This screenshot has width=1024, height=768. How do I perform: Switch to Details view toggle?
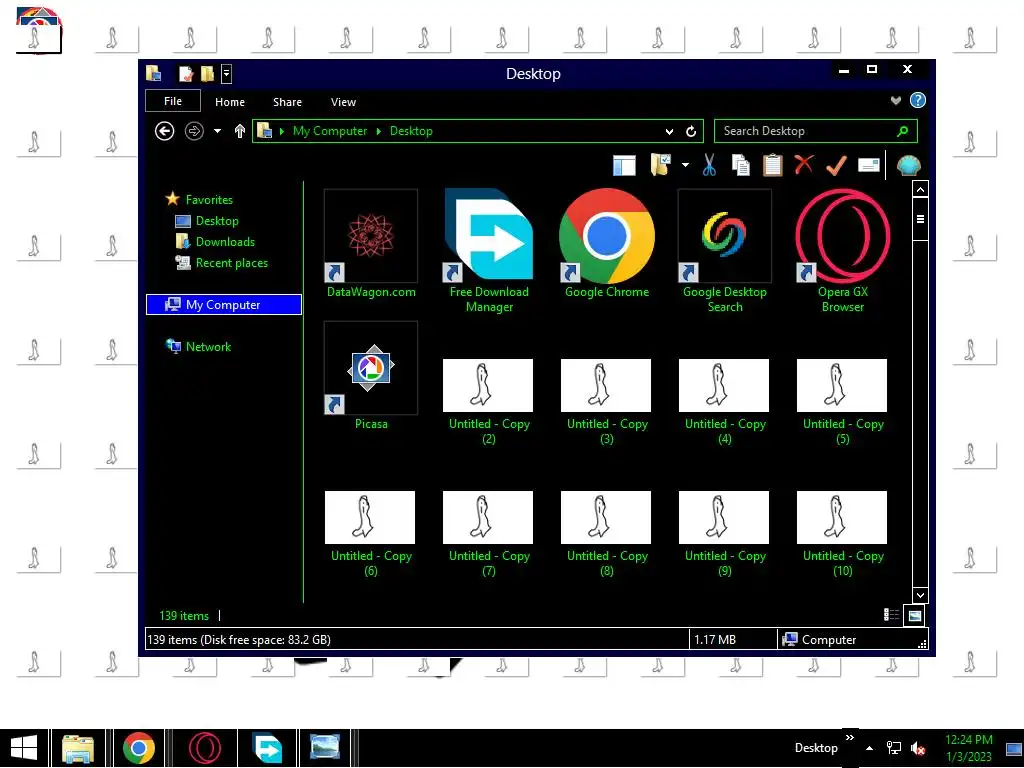(x=891, y=615)
